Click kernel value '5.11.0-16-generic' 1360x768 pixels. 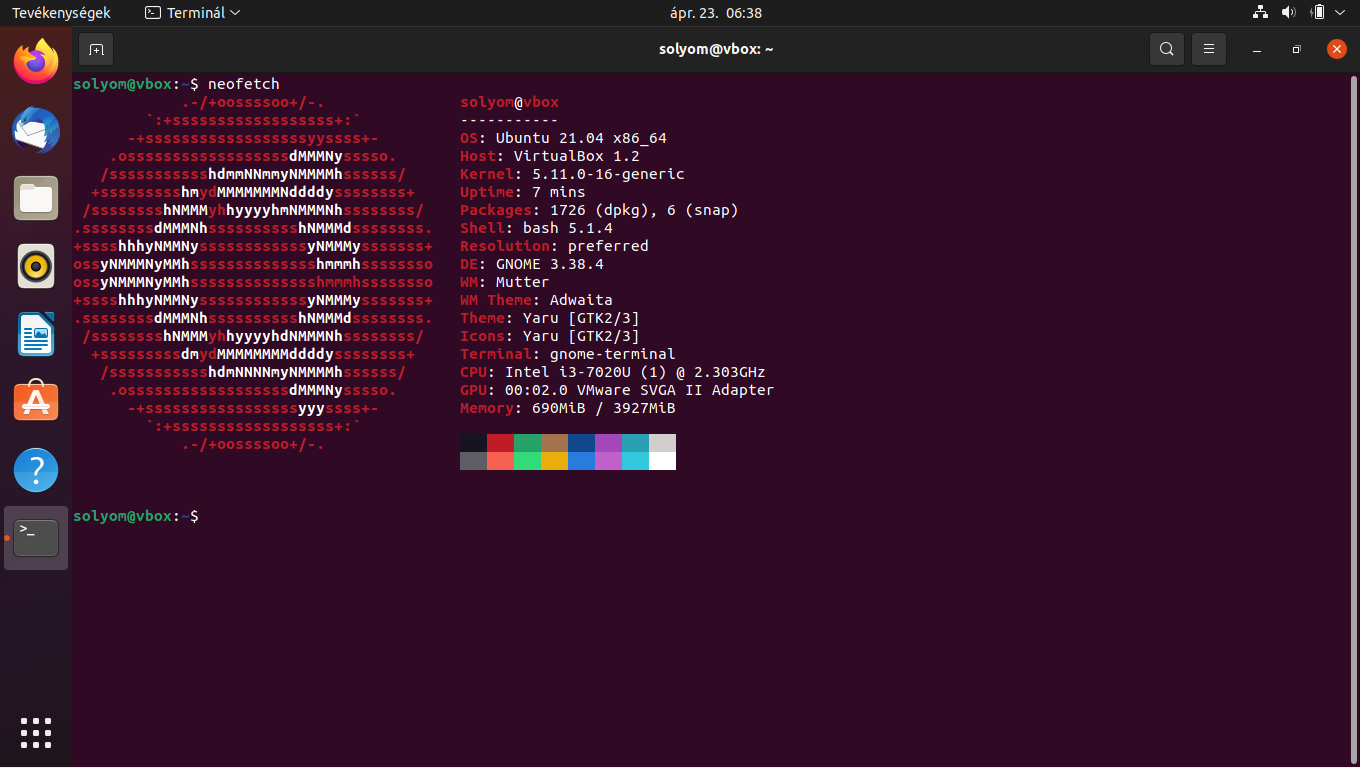pyautogui.click(x=608, y=174)
